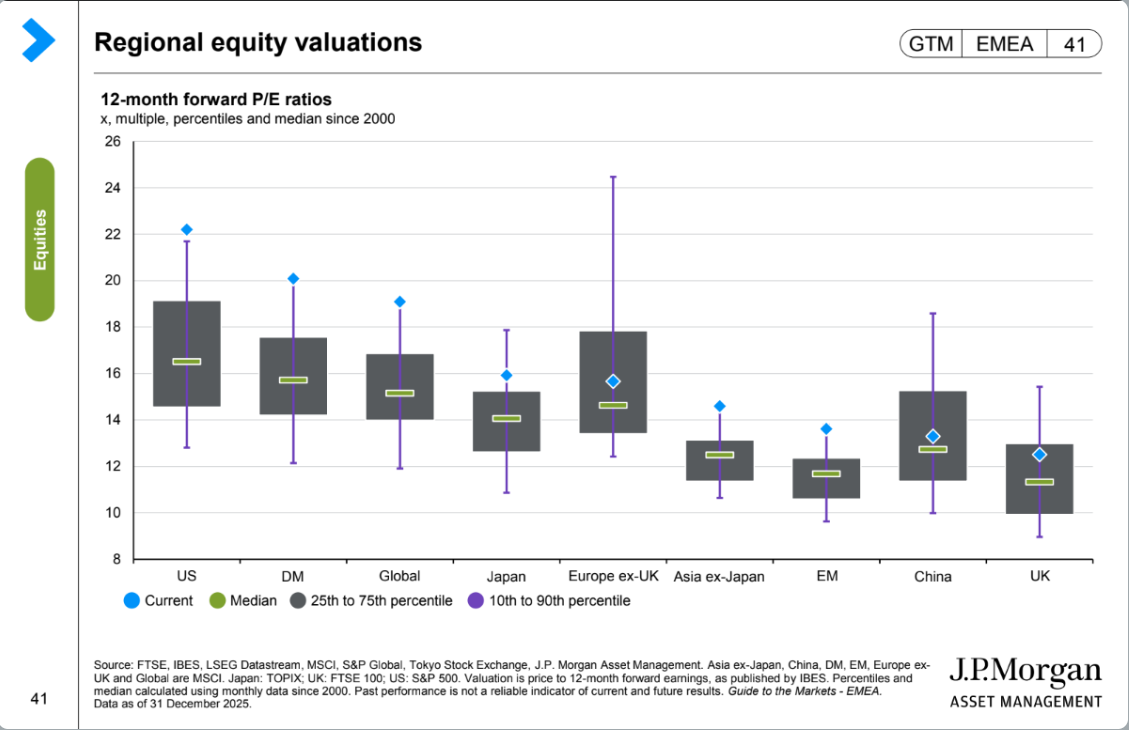1129x730 pixels.
Task: Click the US current value diamond marker
Action: coord(186,230)
